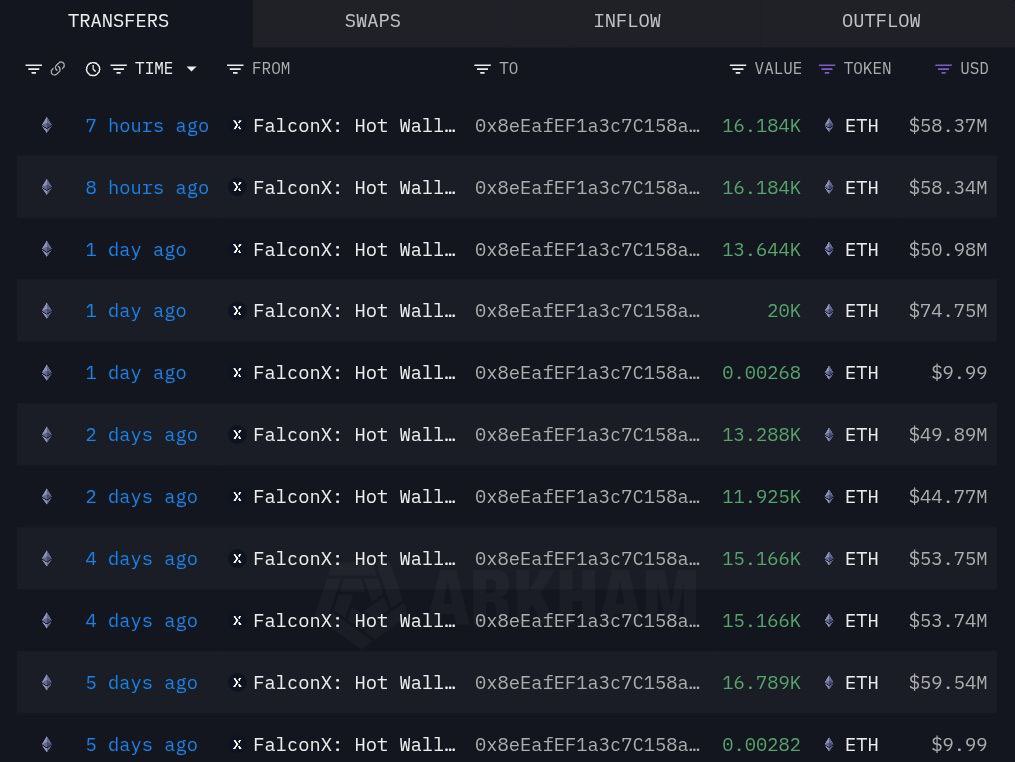The height and width of the screenshot is (762, 1015).
Task: Open the TOKEN column filter
Action: click(827, 69)
